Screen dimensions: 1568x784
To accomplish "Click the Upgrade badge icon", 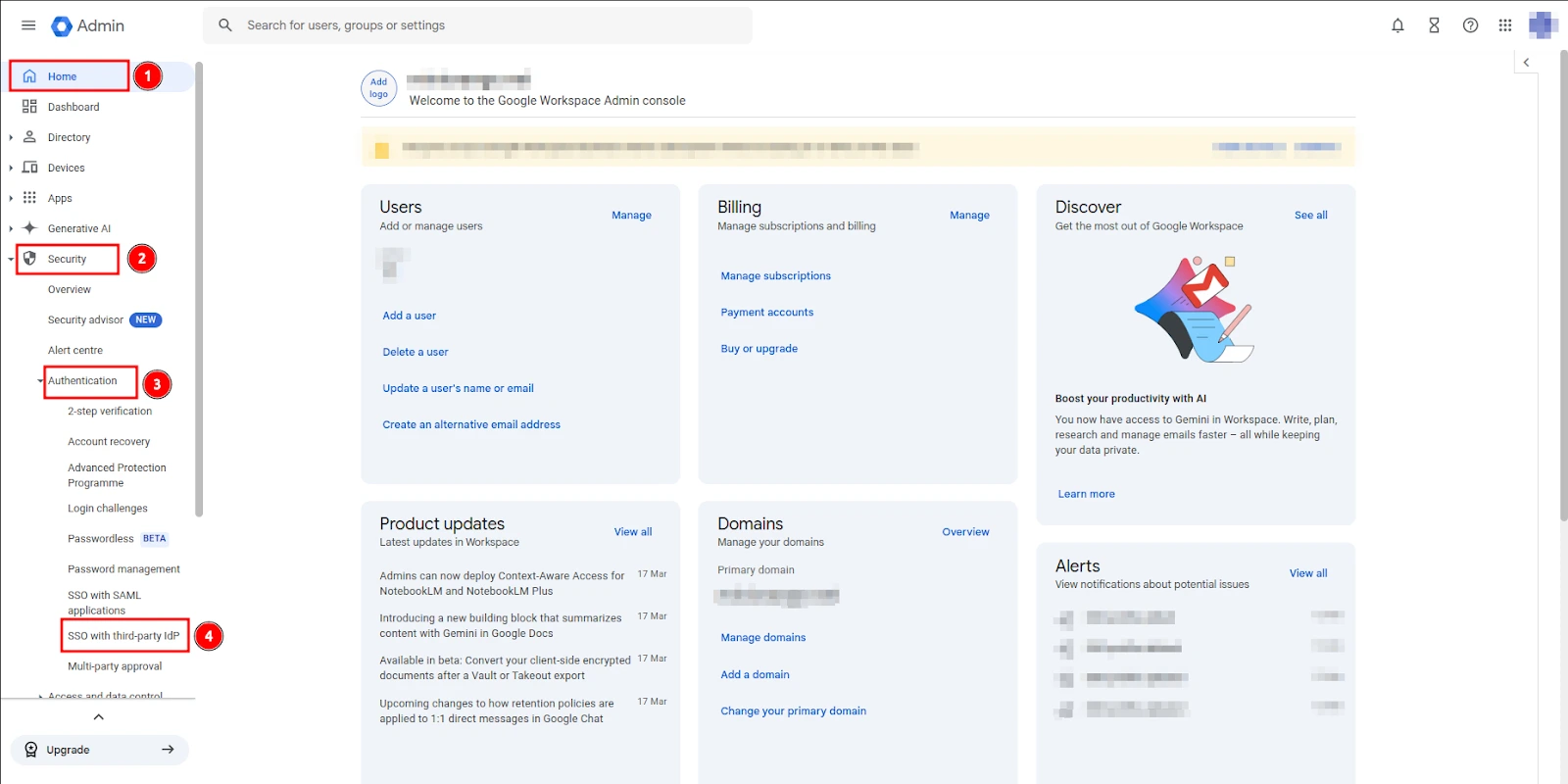I will (x=30, y=750).
